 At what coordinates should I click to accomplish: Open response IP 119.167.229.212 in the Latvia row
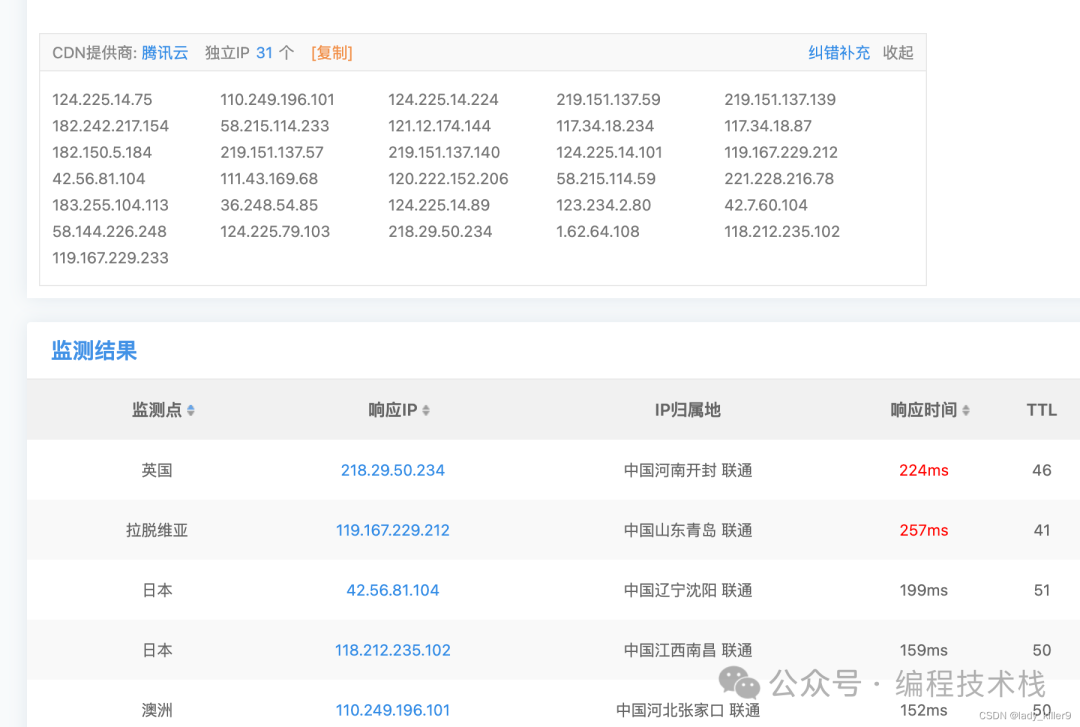(392, 530)
